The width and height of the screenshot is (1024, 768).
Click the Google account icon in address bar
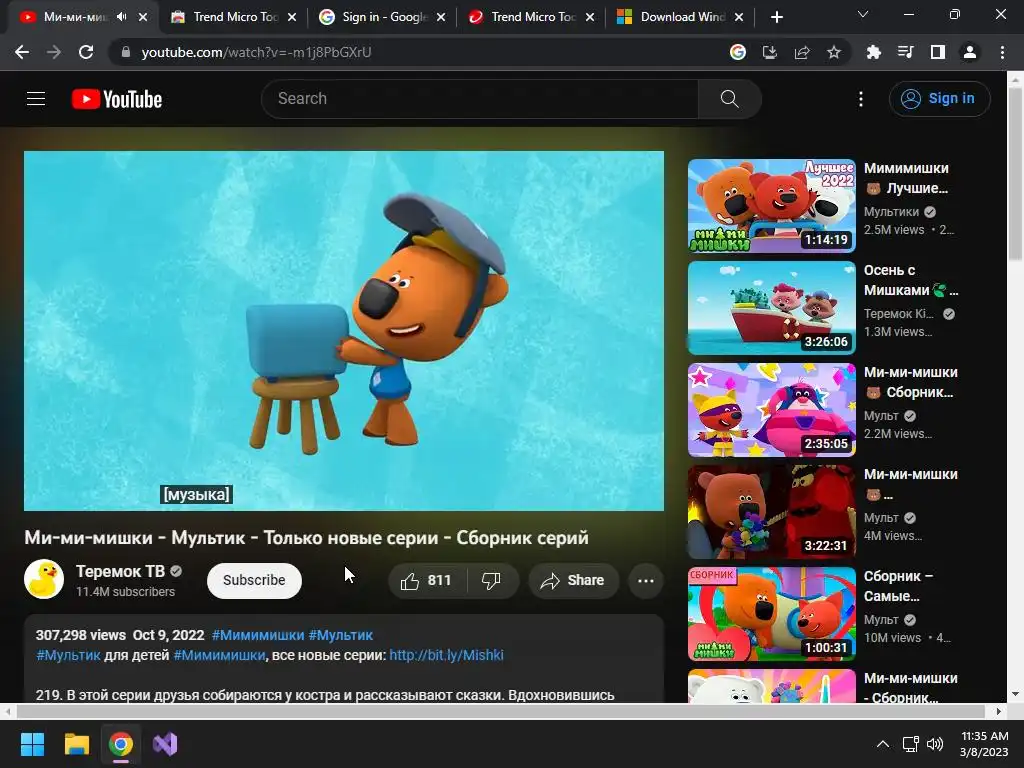[x=738, y=52]
